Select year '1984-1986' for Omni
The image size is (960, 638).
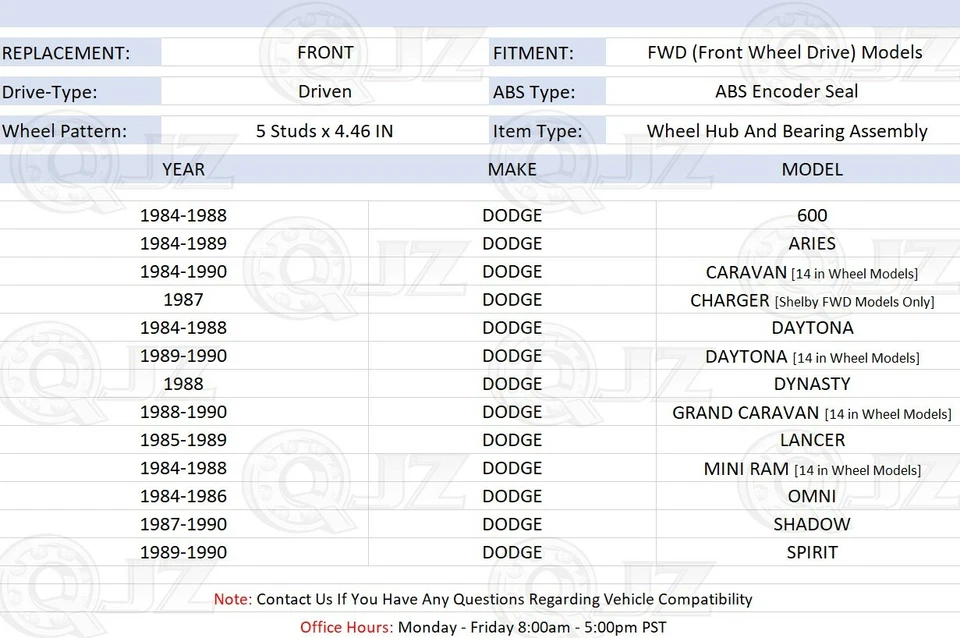183,497
